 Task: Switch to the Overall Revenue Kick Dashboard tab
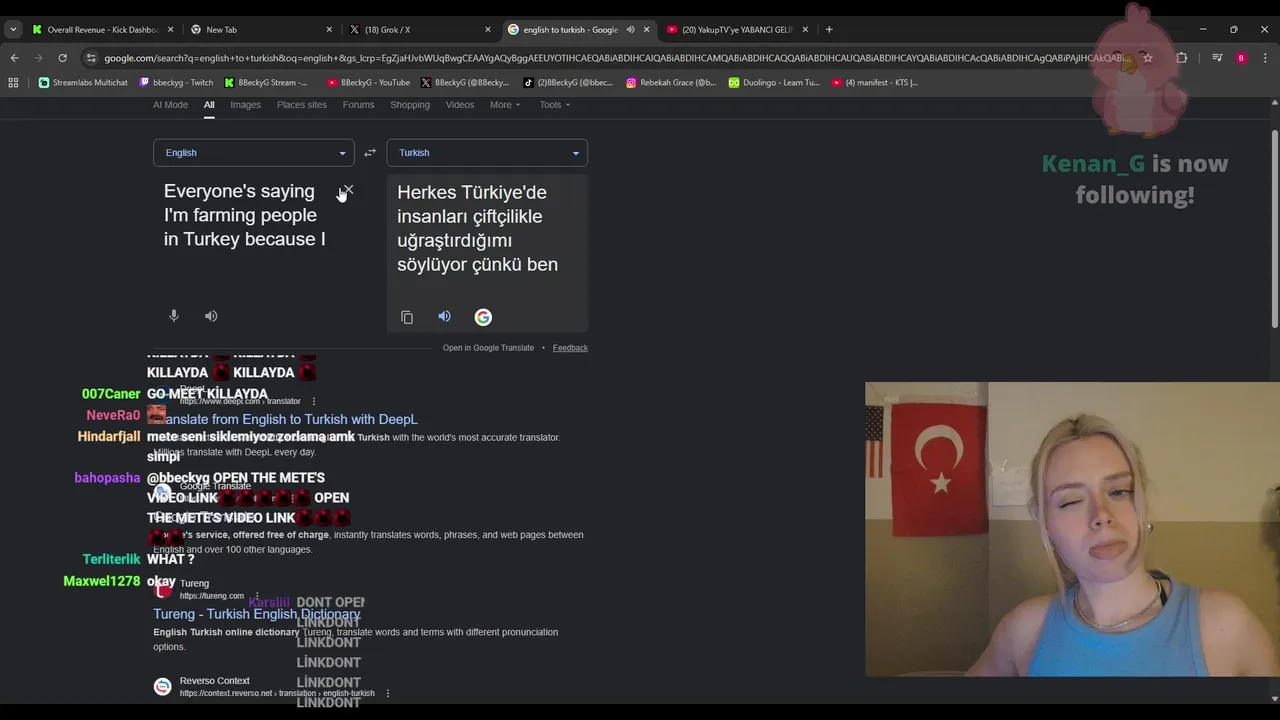[102, 30]
